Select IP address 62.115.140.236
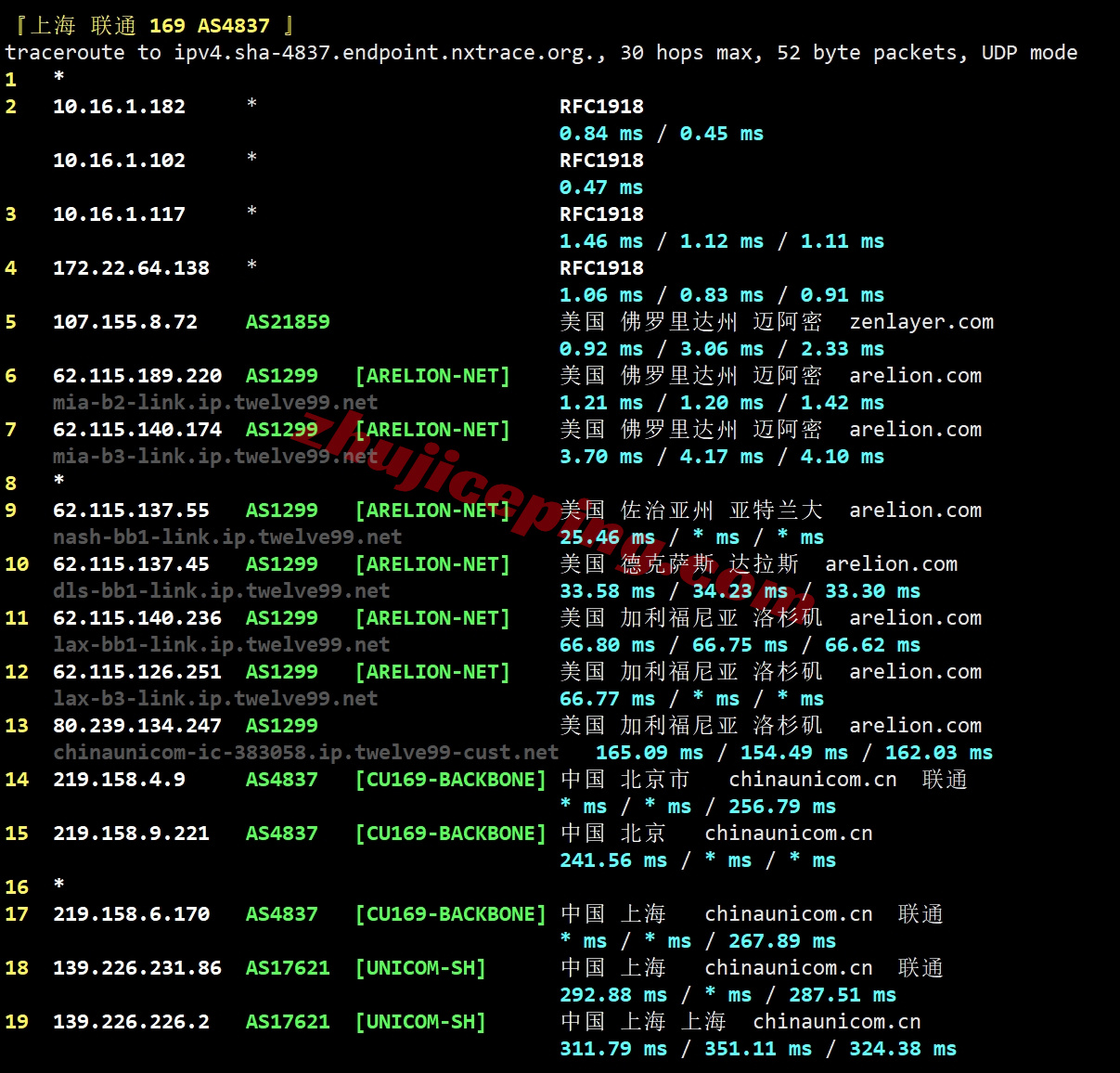Screen dimensions: 1120x1073 click(x=137, y=618)
